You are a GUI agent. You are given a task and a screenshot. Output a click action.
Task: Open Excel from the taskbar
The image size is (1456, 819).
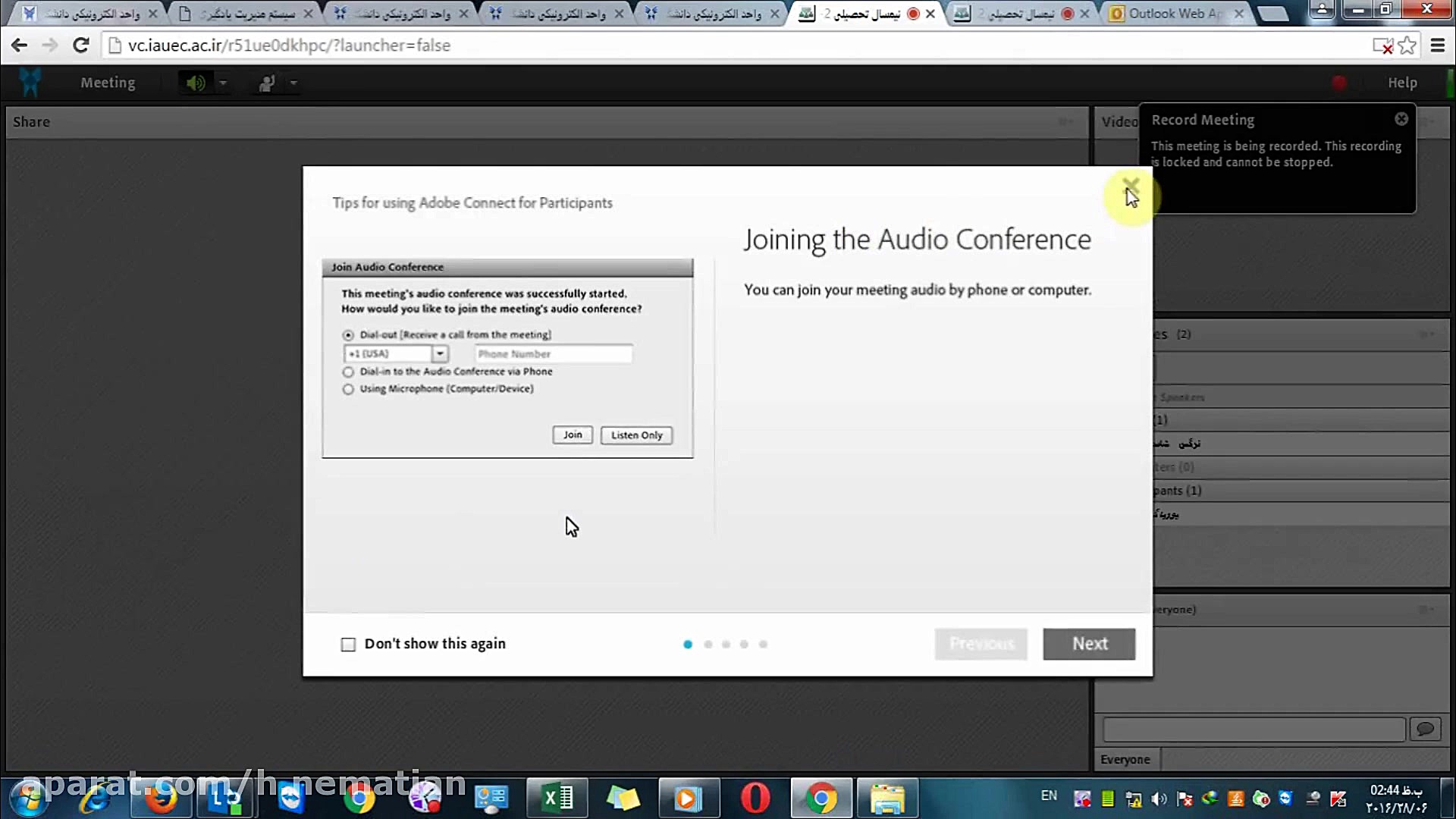tap(557, 798)
